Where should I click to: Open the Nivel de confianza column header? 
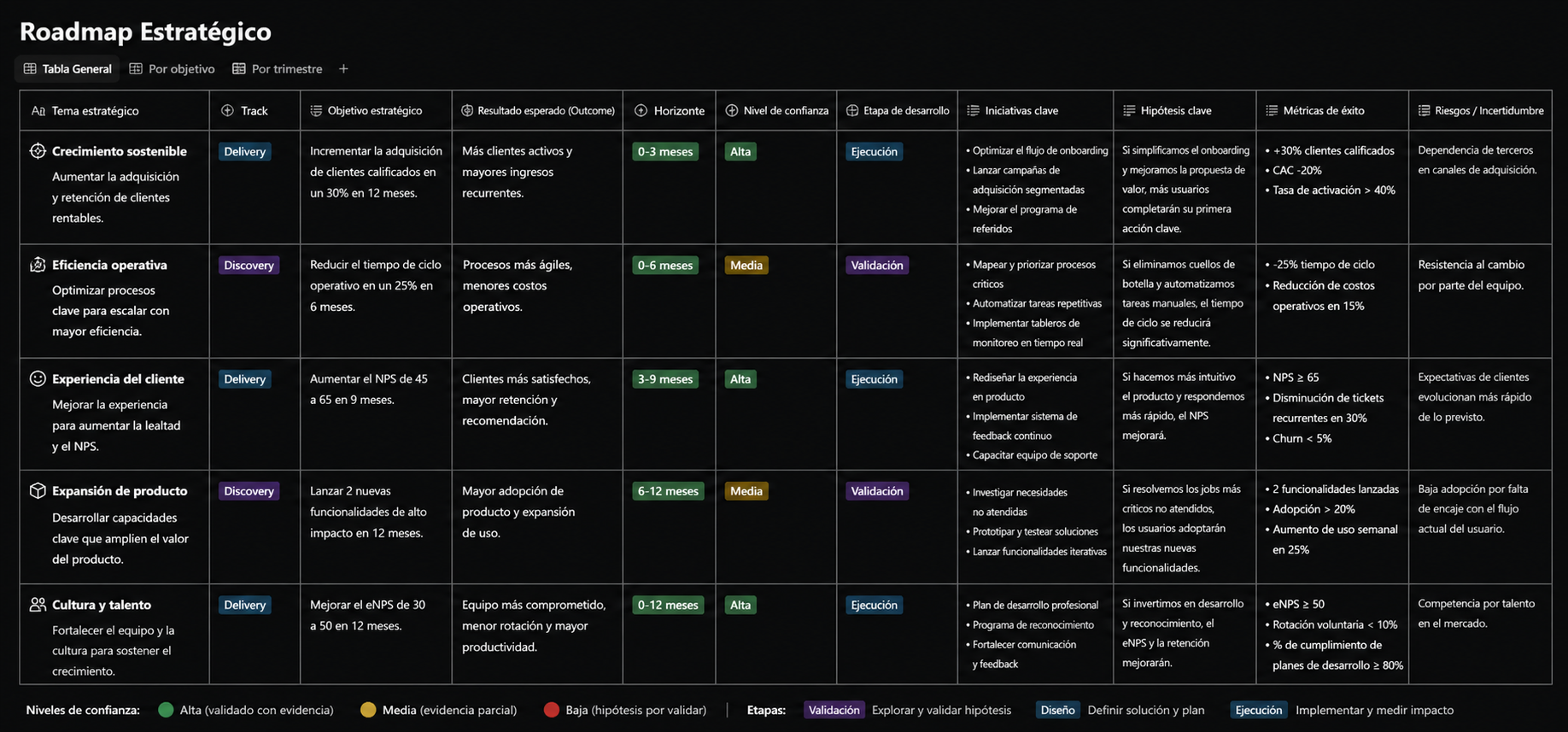tap(776, 111)
